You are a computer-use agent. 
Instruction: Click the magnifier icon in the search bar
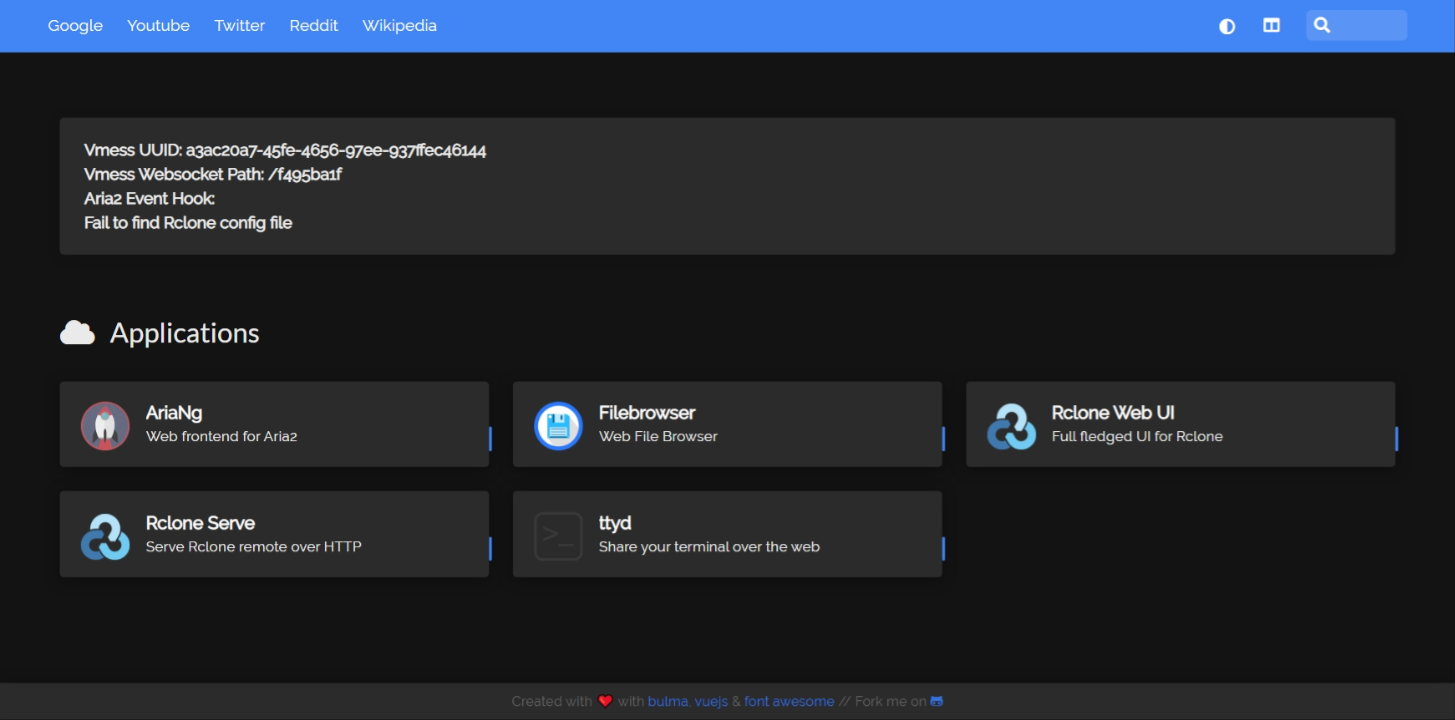1322,24
